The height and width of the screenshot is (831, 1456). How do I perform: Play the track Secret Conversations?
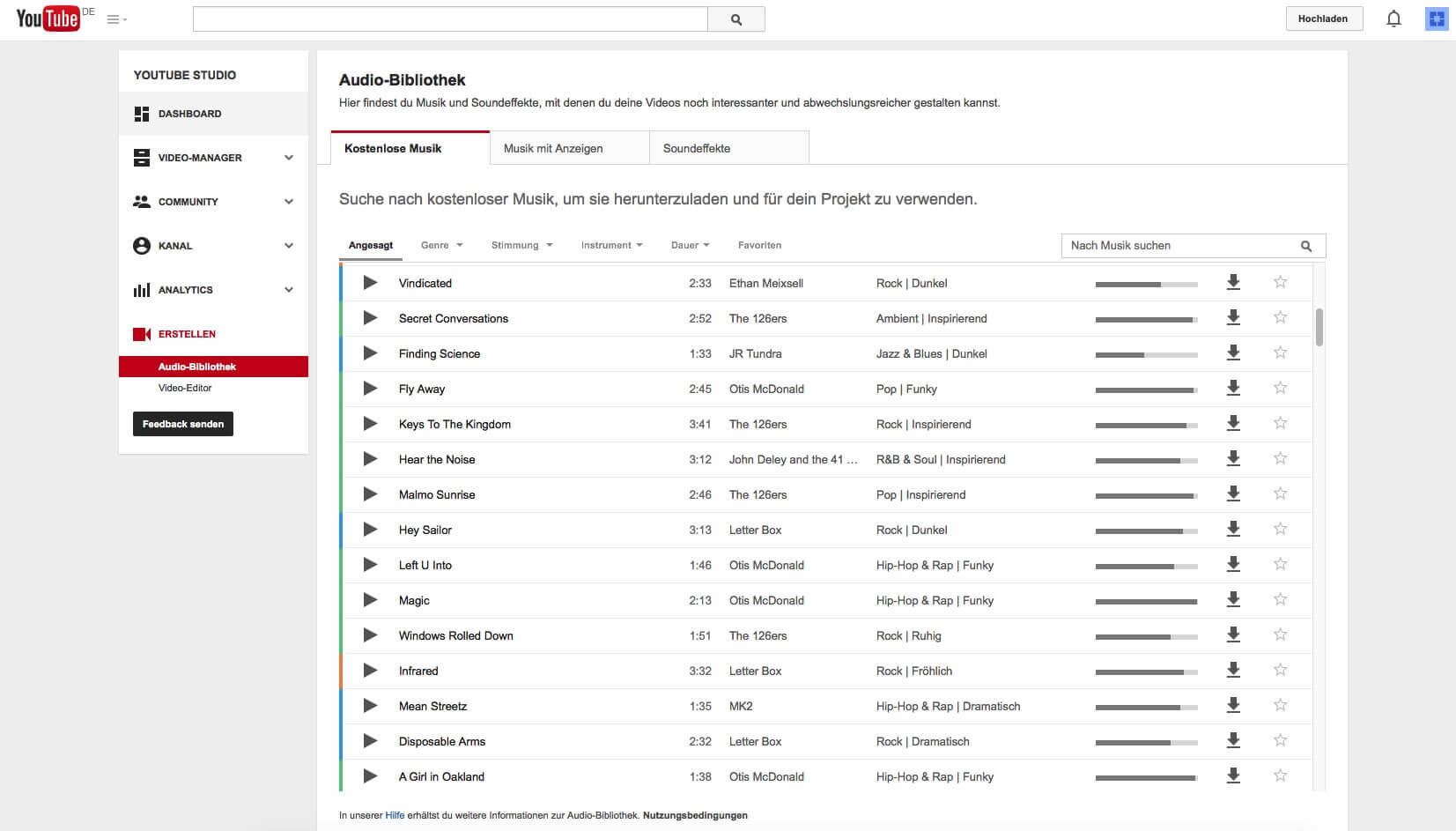371,318
